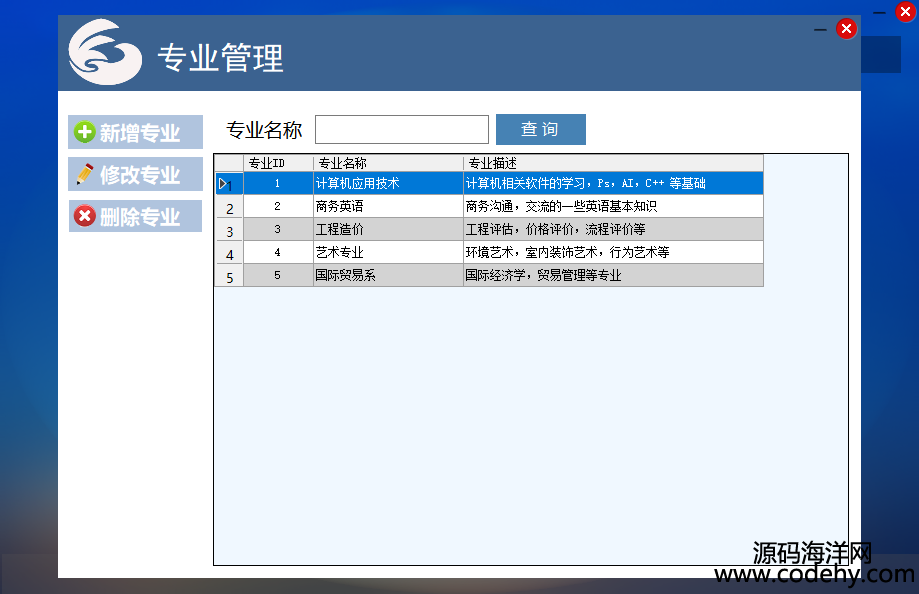Close the 专业管理 window
919x594 pixels.
point(846,29)
